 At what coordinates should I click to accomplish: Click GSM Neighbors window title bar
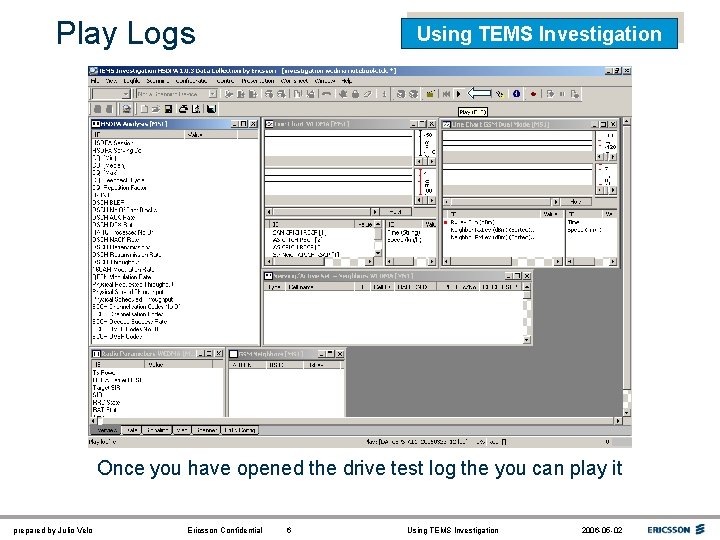click(286, 354)
